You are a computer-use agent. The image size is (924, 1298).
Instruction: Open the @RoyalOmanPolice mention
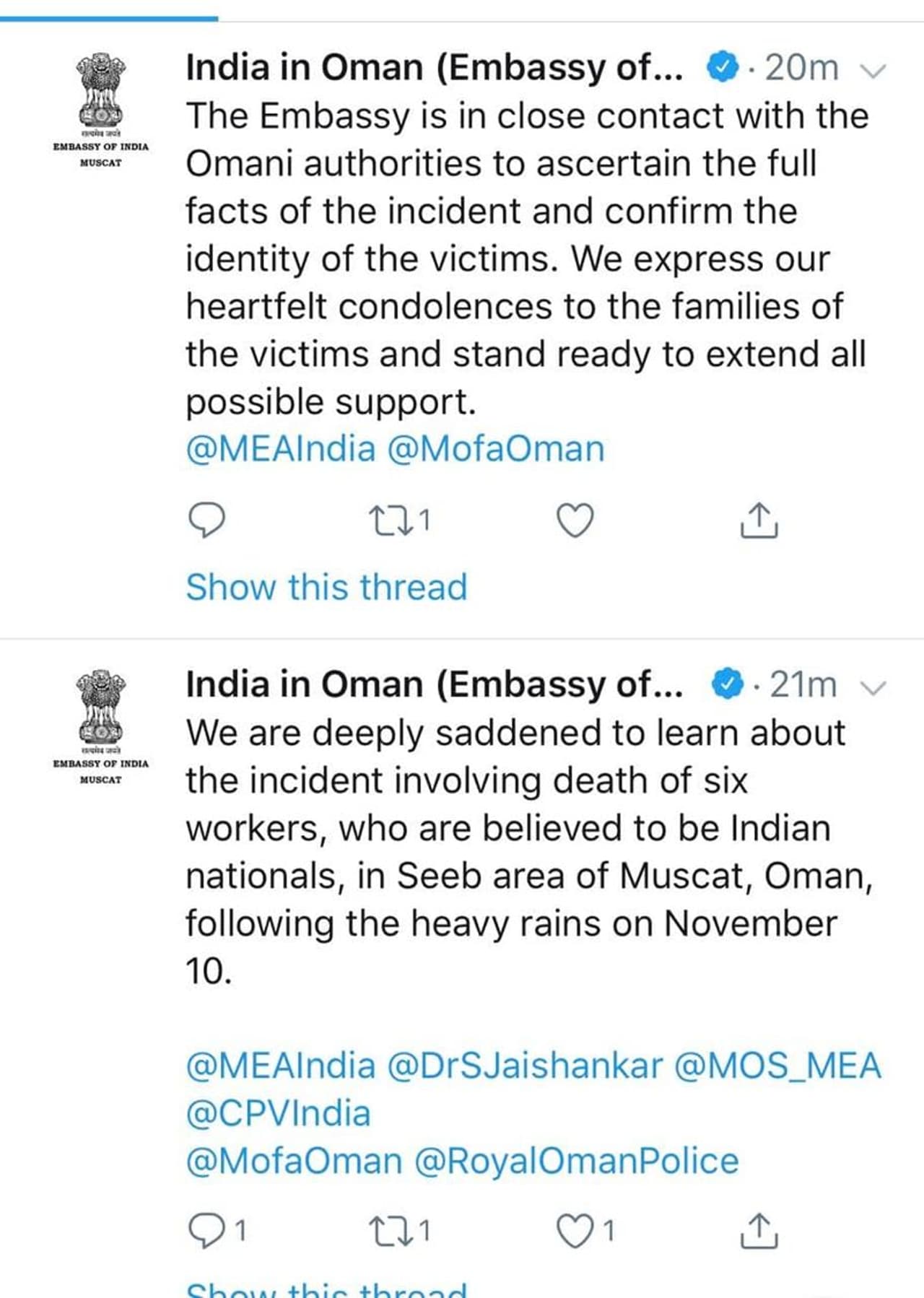576,1161
